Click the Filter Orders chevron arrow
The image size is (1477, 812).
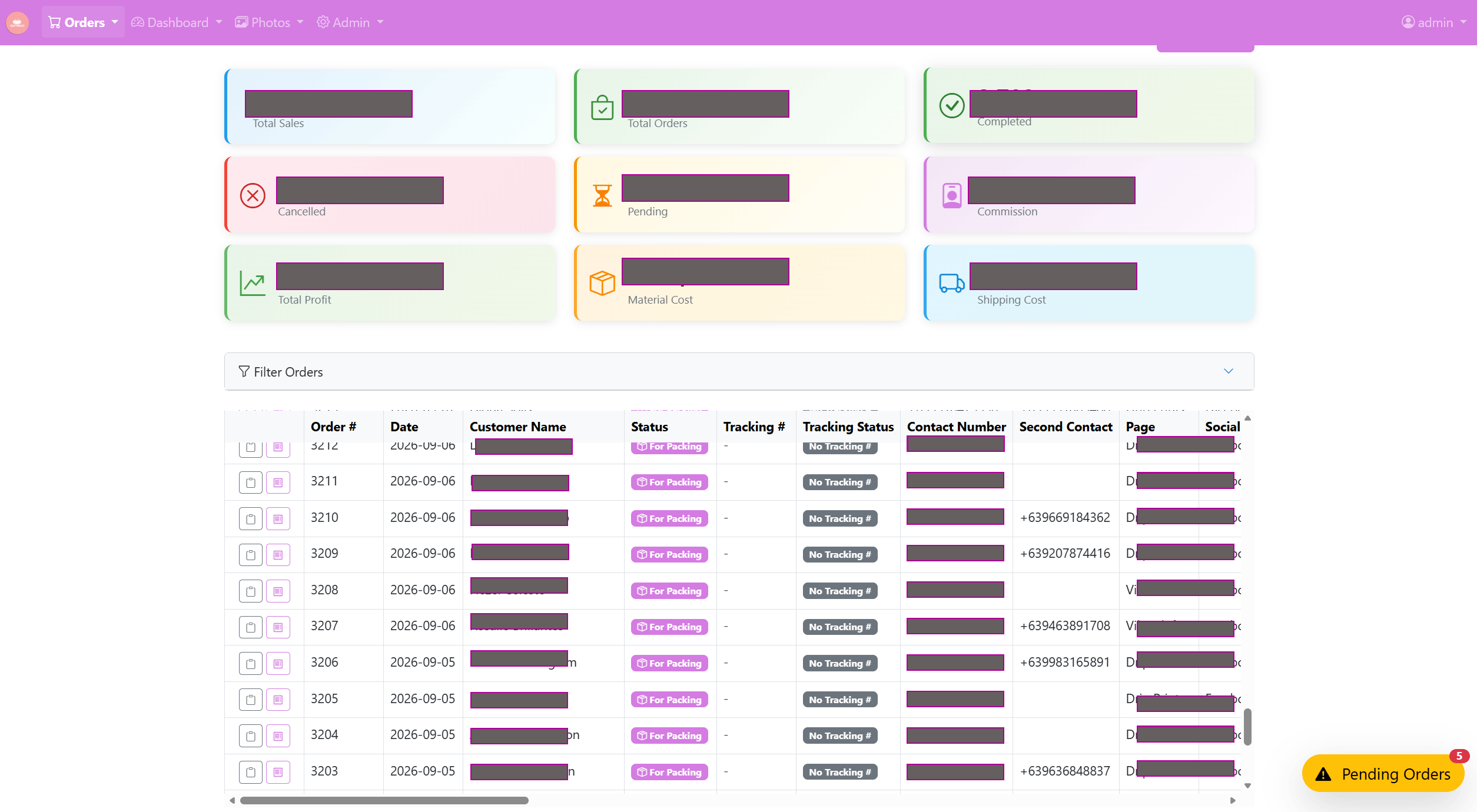point(1228,371)
